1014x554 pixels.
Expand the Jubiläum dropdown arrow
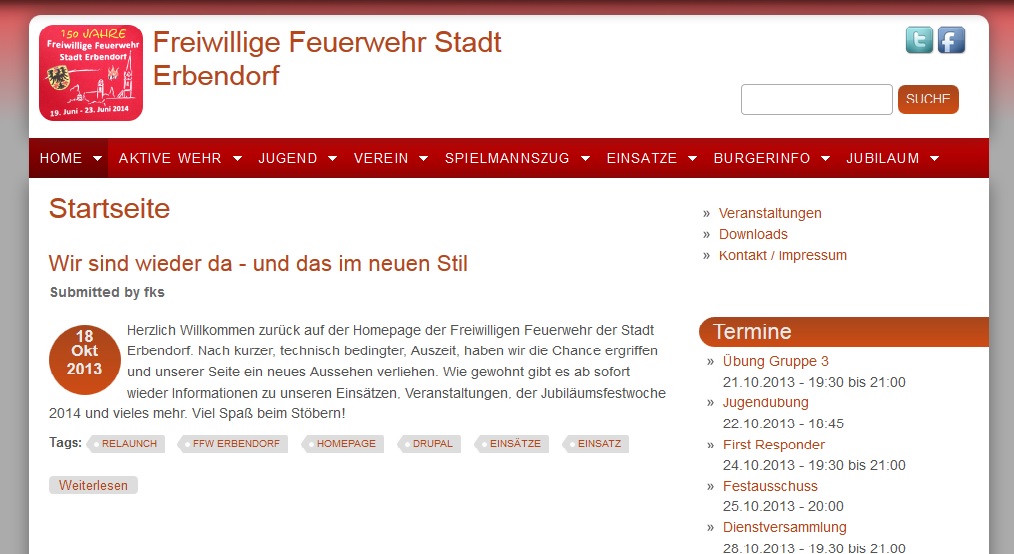pyautogui.click(x=934, y=158)
